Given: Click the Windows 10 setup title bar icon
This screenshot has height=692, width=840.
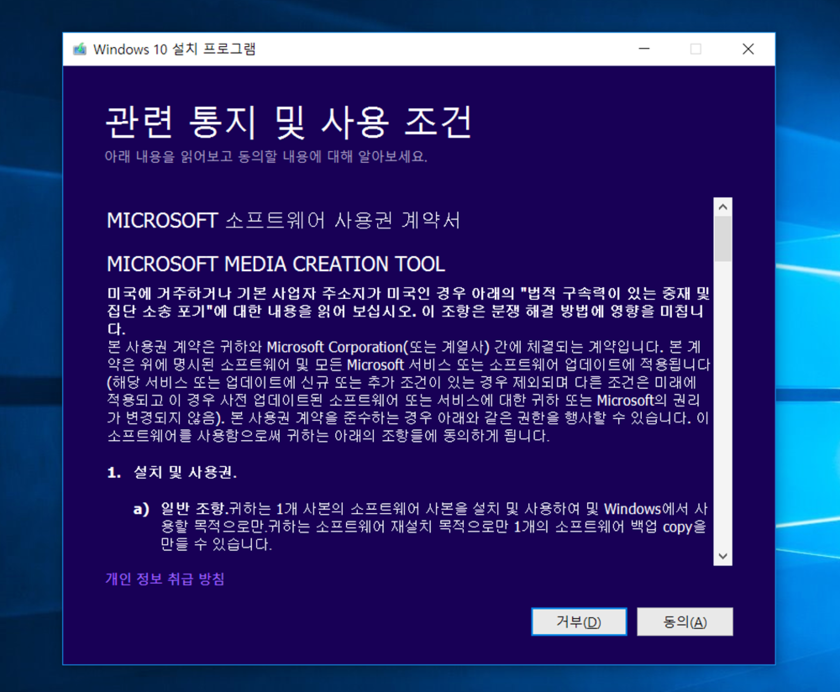Looking at the screenshot, I should point(80,49).
